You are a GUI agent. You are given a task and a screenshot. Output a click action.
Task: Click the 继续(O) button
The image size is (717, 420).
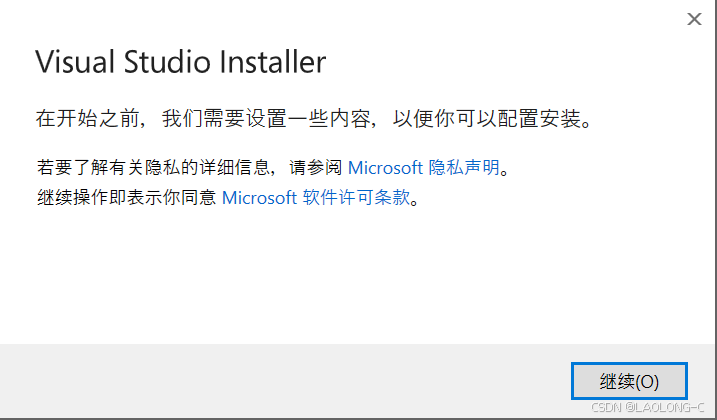point(629,381)
